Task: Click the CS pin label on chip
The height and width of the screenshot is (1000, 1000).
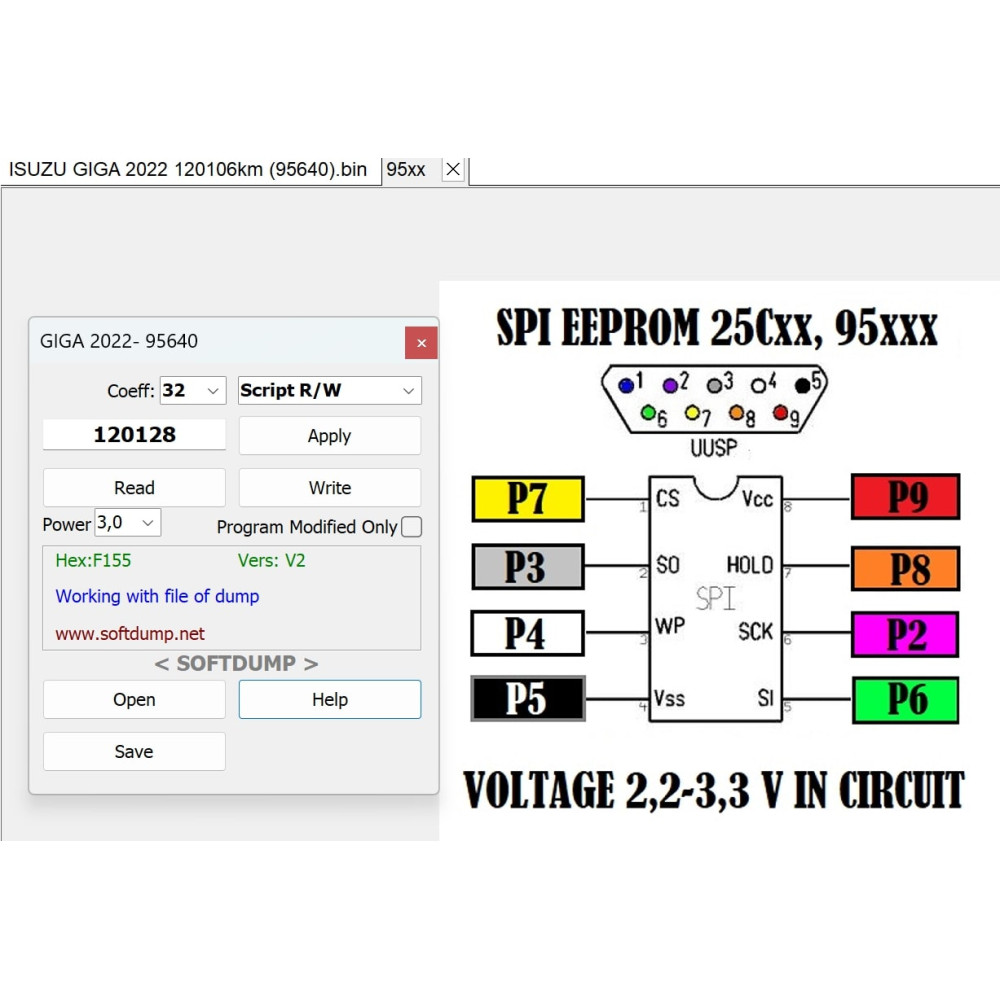Action: [x=668, y=499]
